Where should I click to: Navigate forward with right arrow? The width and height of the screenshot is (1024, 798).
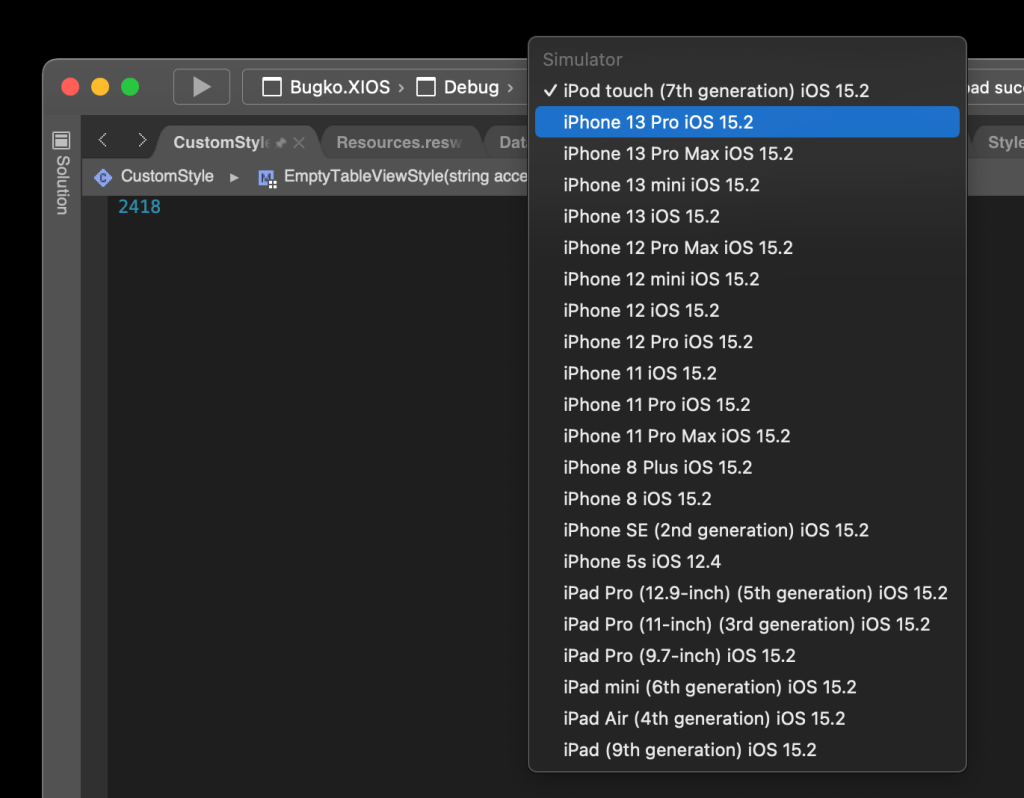[141, 141]
